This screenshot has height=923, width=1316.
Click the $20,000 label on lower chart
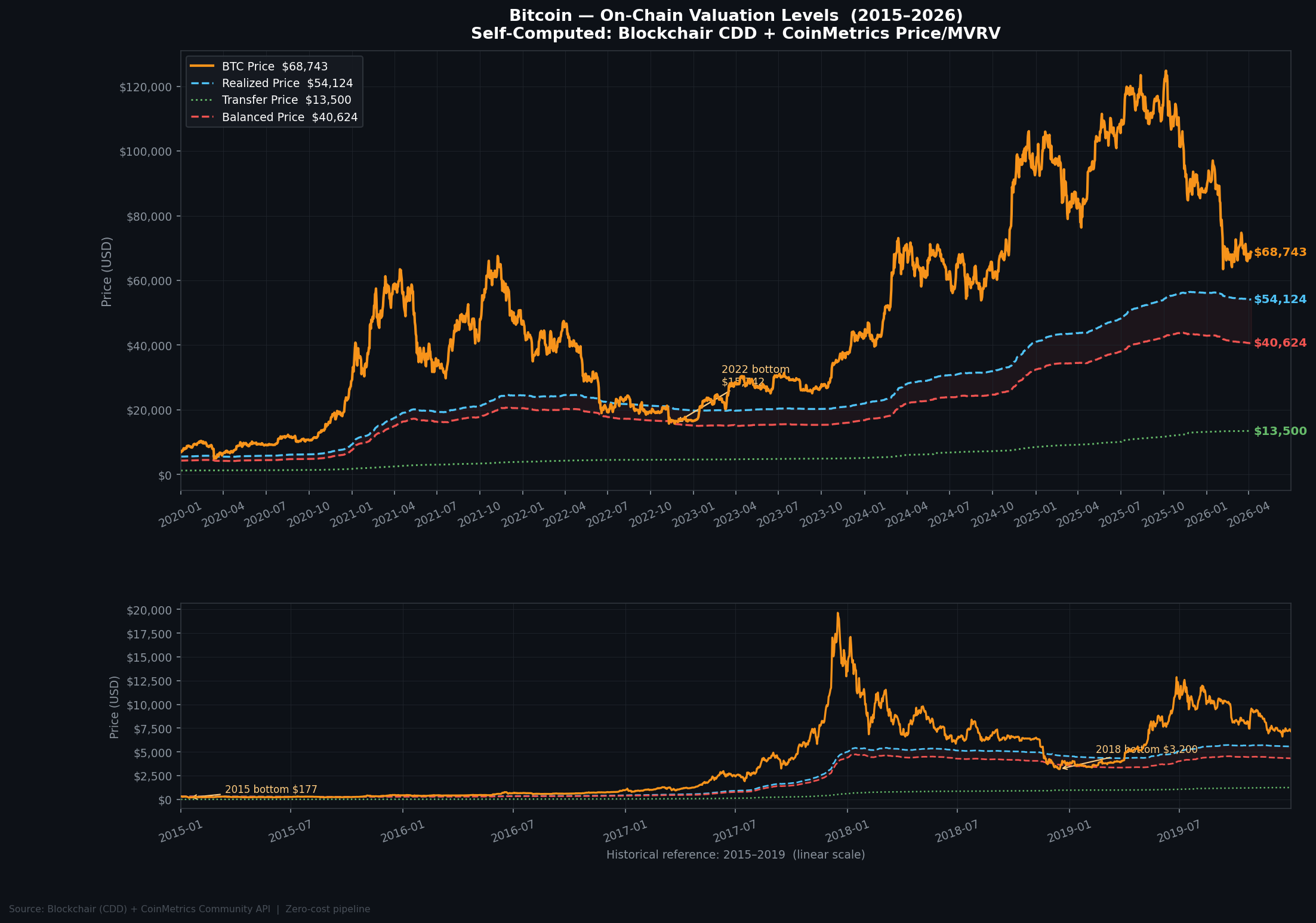click(149, 610)
